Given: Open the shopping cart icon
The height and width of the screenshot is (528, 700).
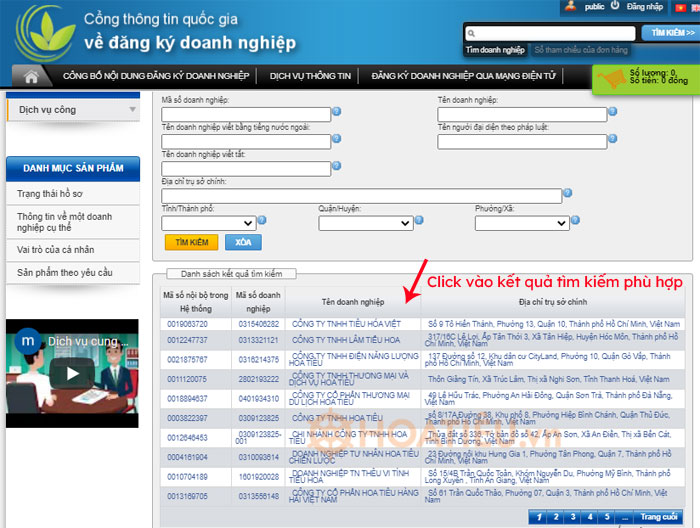Looking at the screenshot, I should click(609, 76).
